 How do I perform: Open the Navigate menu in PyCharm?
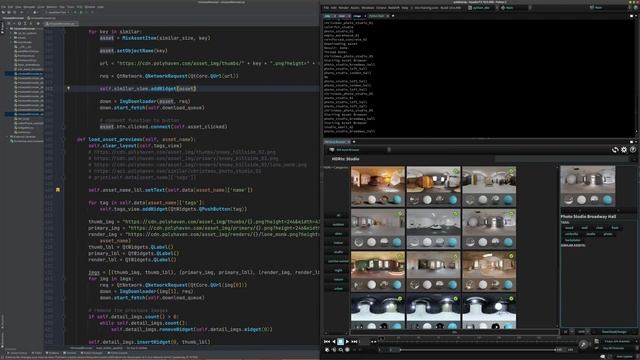tap(29, 7)
